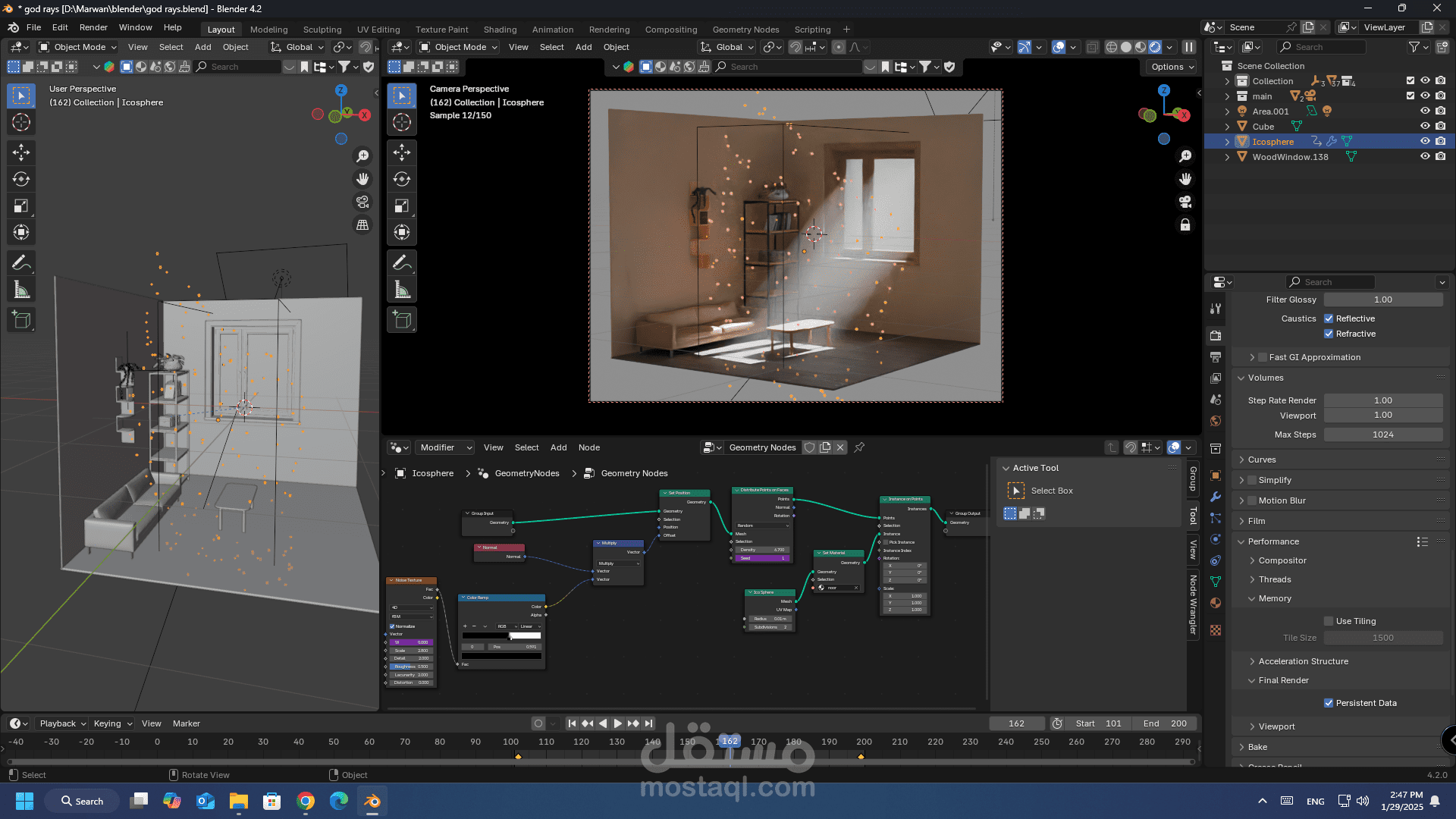Image resolution: width=1456 pixels, height=819 pixels.
Task: Open the Render menu
Action: pyautogui.click(x=93, y=27)
